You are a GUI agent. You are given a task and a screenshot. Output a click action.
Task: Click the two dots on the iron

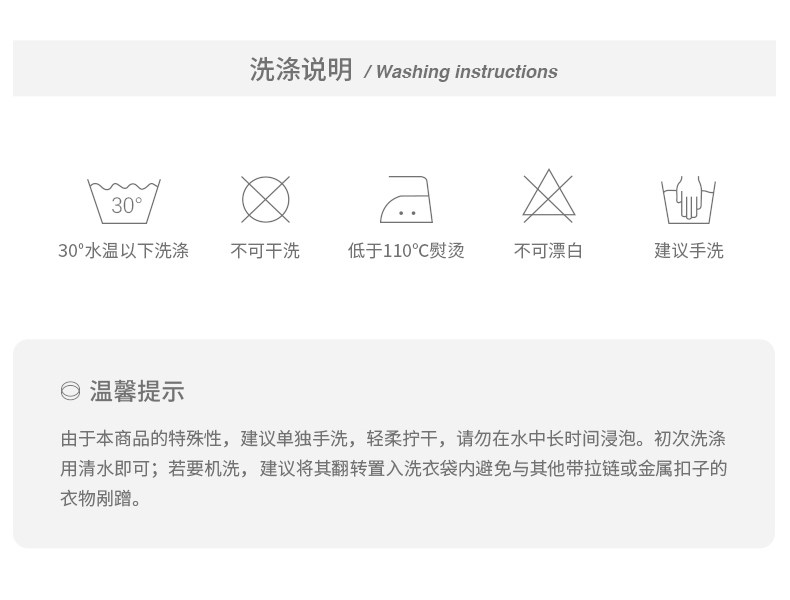[x=407, y=213]
